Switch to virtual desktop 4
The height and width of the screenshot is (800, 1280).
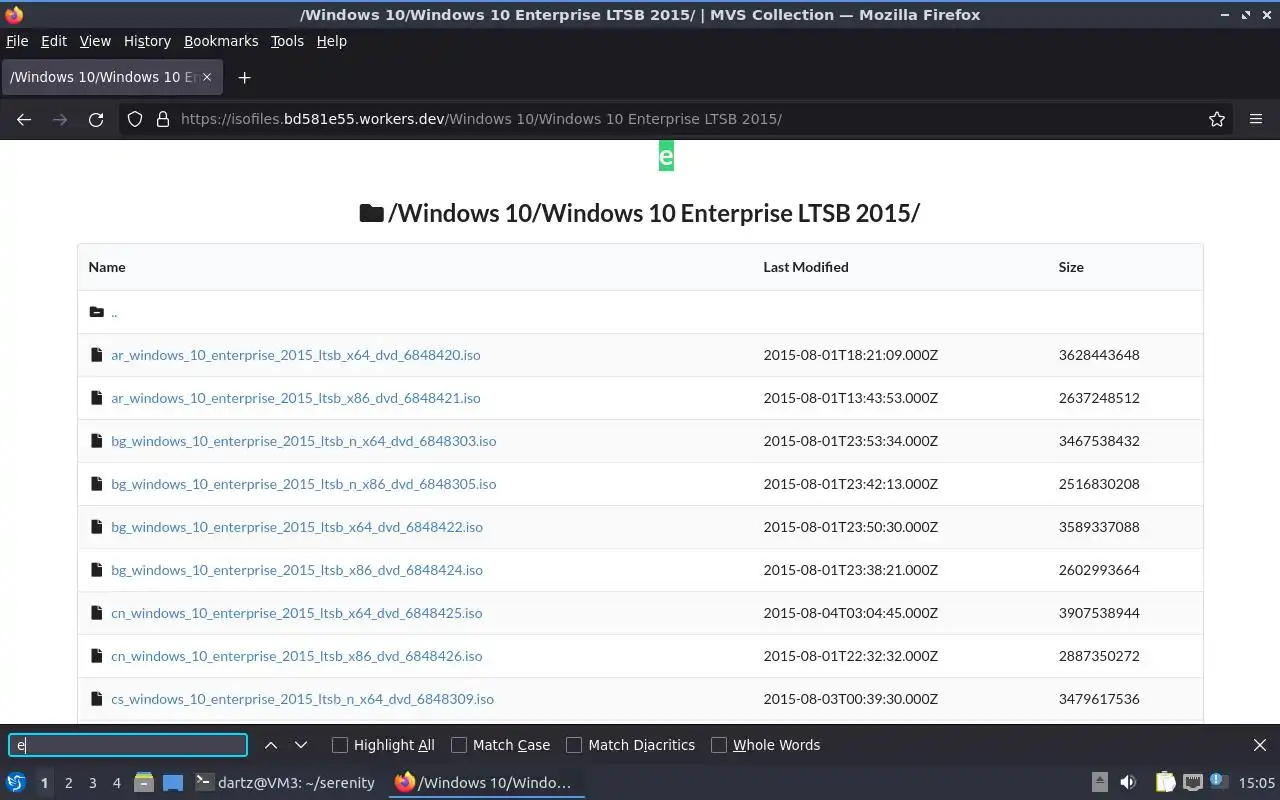(x=116, y=782)
